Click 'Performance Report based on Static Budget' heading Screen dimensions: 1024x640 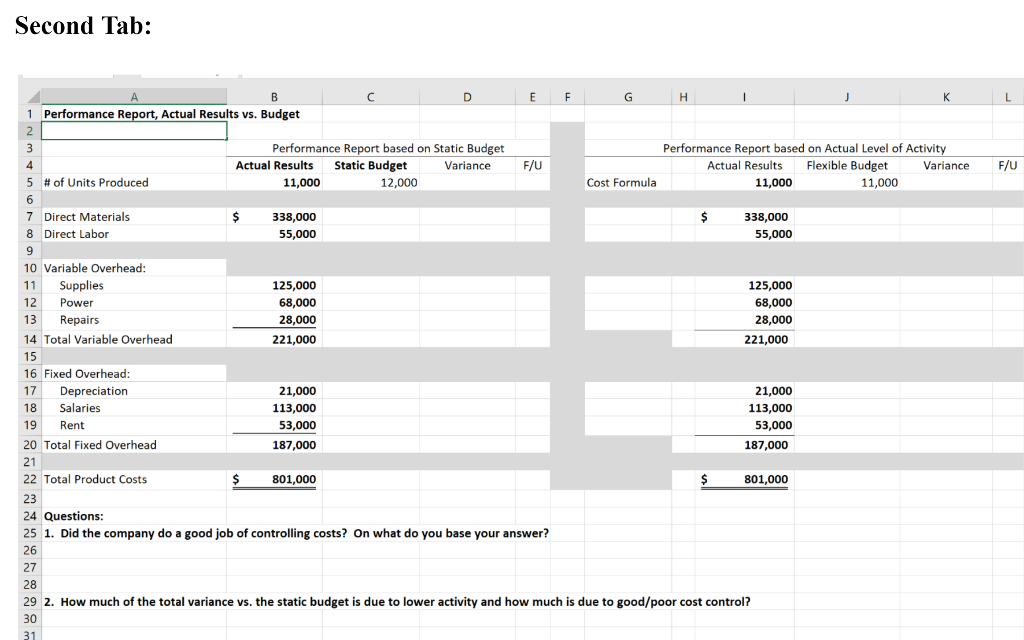click(388, 148)
